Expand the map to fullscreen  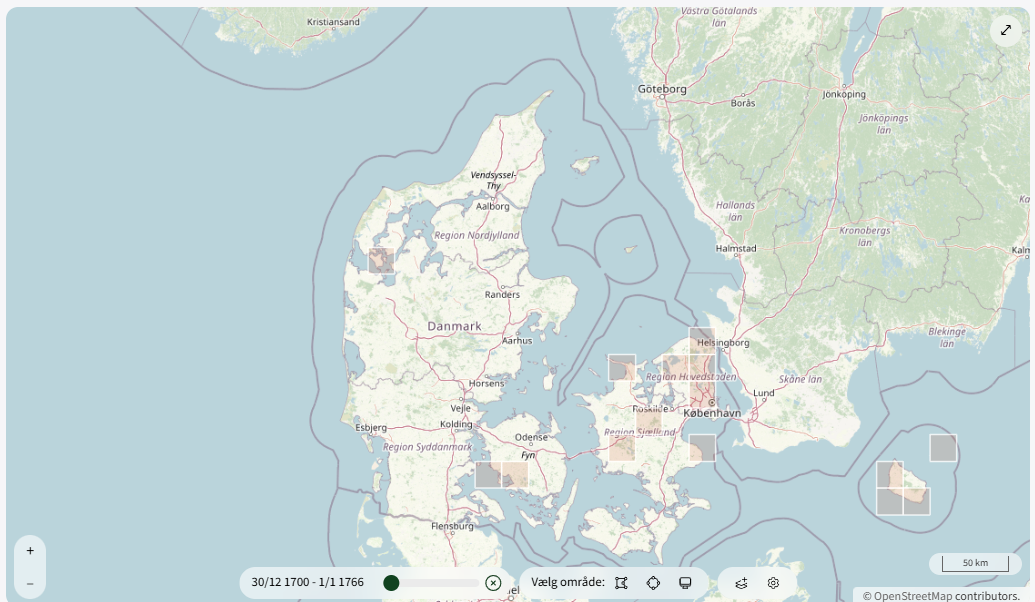(x=1005, y=30)
